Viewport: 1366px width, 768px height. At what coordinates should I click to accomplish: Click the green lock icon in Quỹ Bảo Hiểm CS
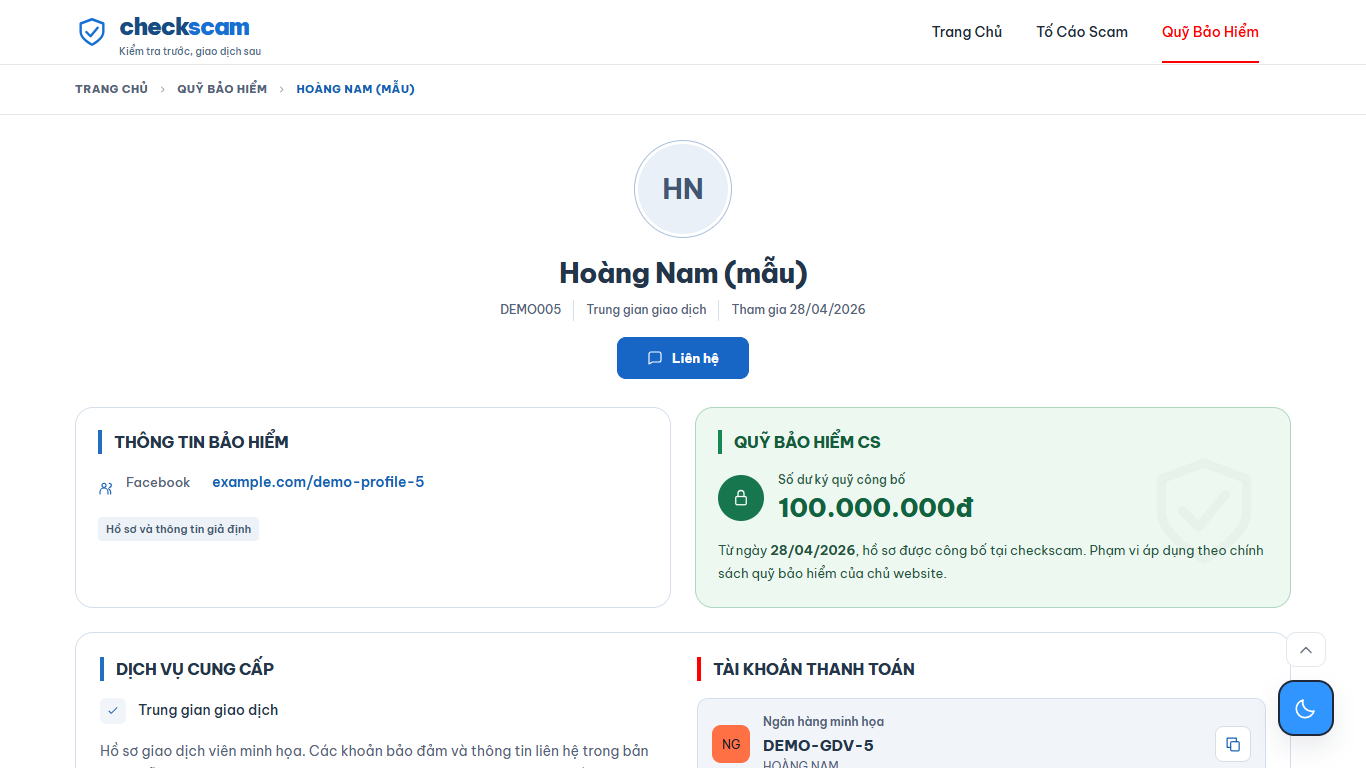(x=741, y=498)
